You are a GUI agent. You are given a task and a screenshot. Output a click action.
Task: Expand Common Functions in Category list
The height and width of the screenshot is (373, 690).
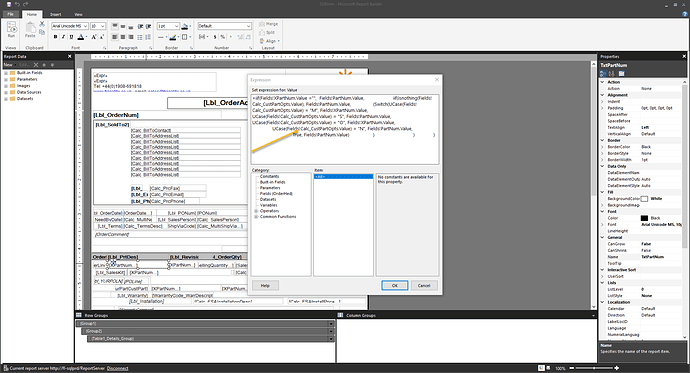256,217
